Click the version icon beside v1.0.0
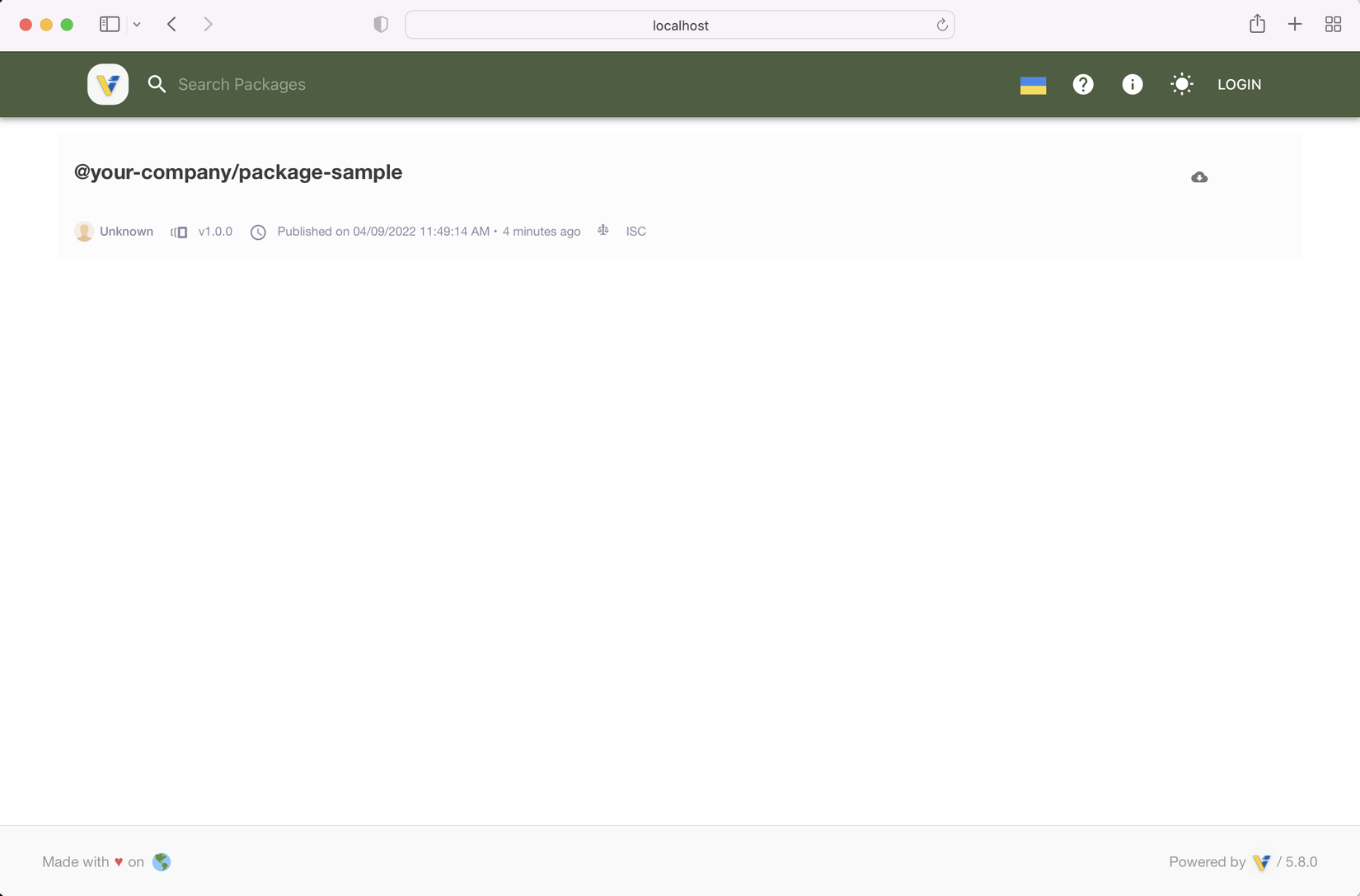Viewport: 1360px width, 896px height. 179,232
